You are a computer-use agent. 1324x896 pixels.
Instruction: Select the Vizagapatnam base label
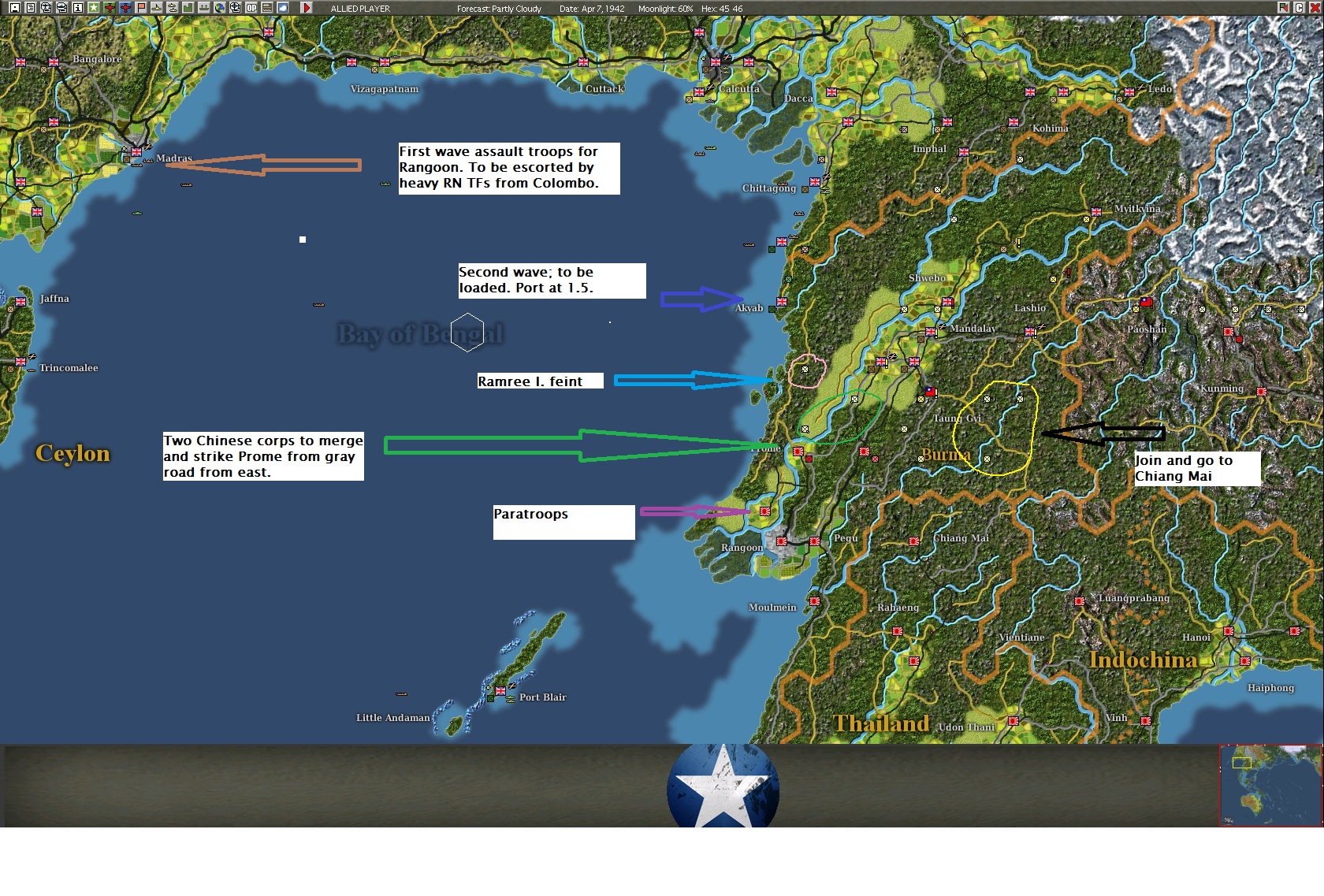tap(385, 89)
